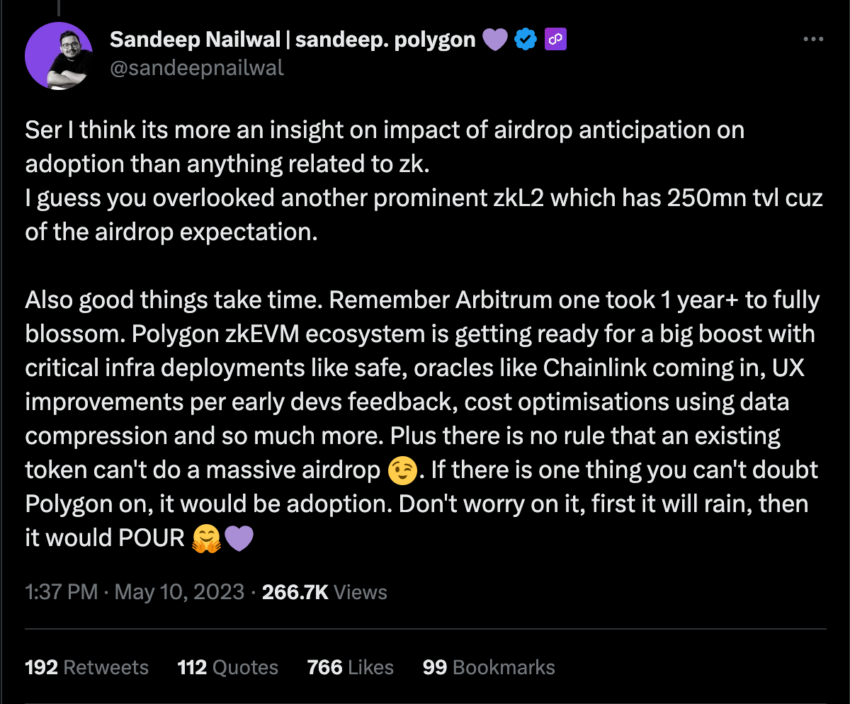Click the hugging face emoji after POUR

coord(207,539)
